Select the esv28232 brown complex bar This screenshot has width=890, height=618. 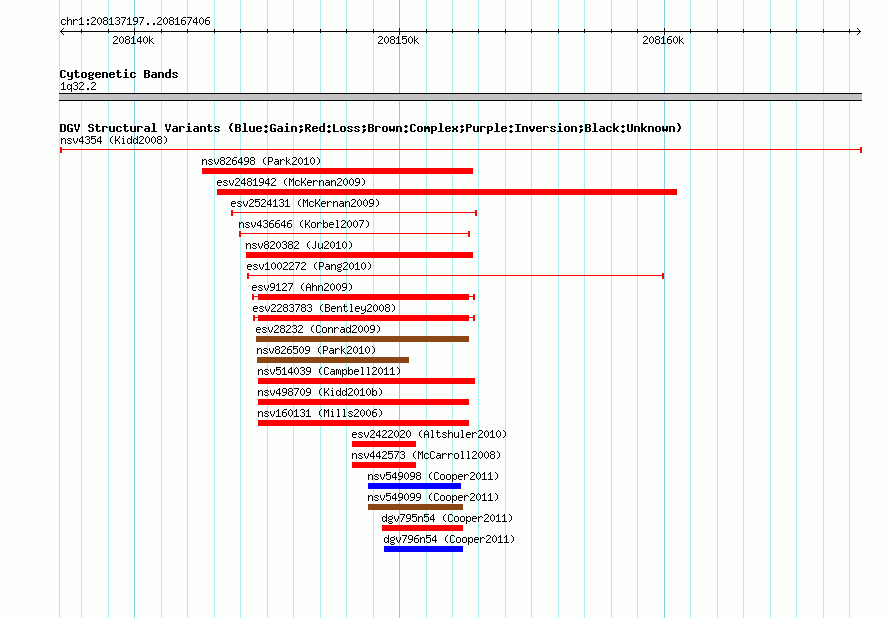pyautogui.click(x=363, y=339)
